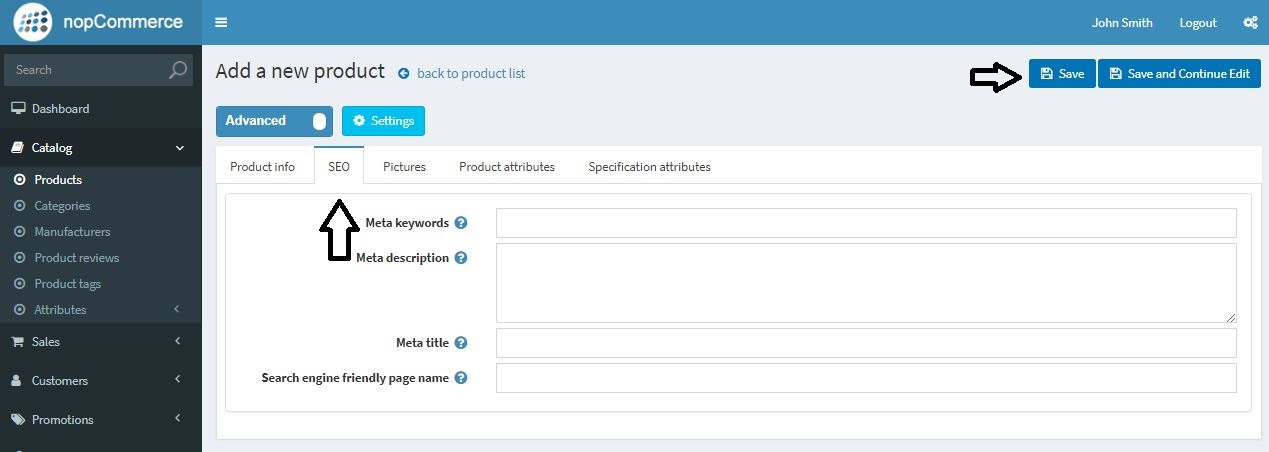Open Manufacturers in the sidebar
1269x452 pixels.
pos(72,232)
